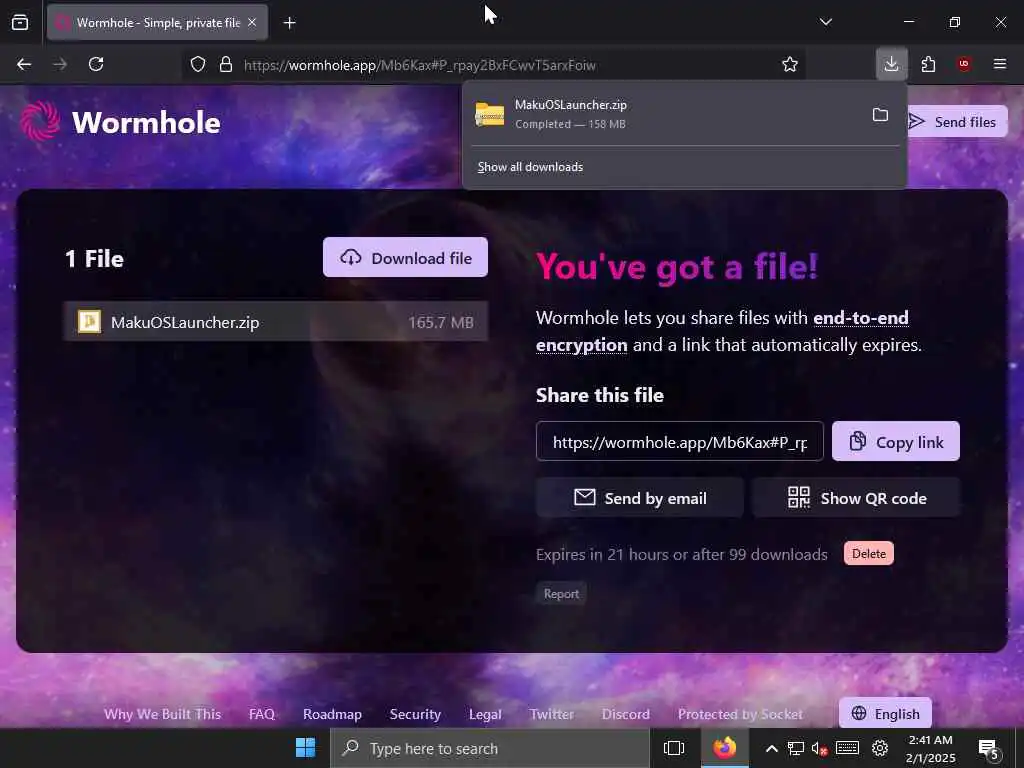Image resolution: width=1024 pixels, height=768 pixels.
Task: Bookmark this page with the star
Action: tap(790, 65)
